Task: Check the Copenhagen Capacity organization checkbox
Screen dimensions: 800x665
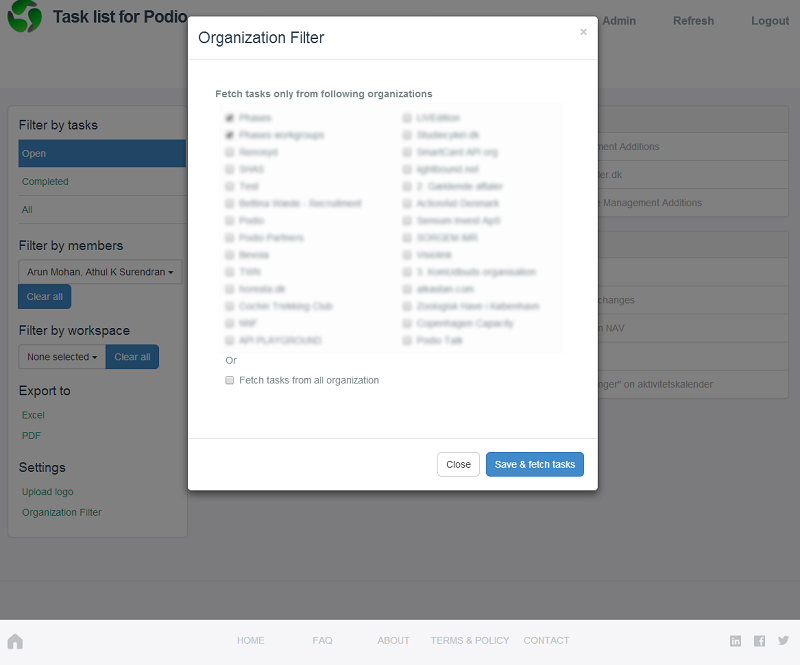Action: [407, 324]
